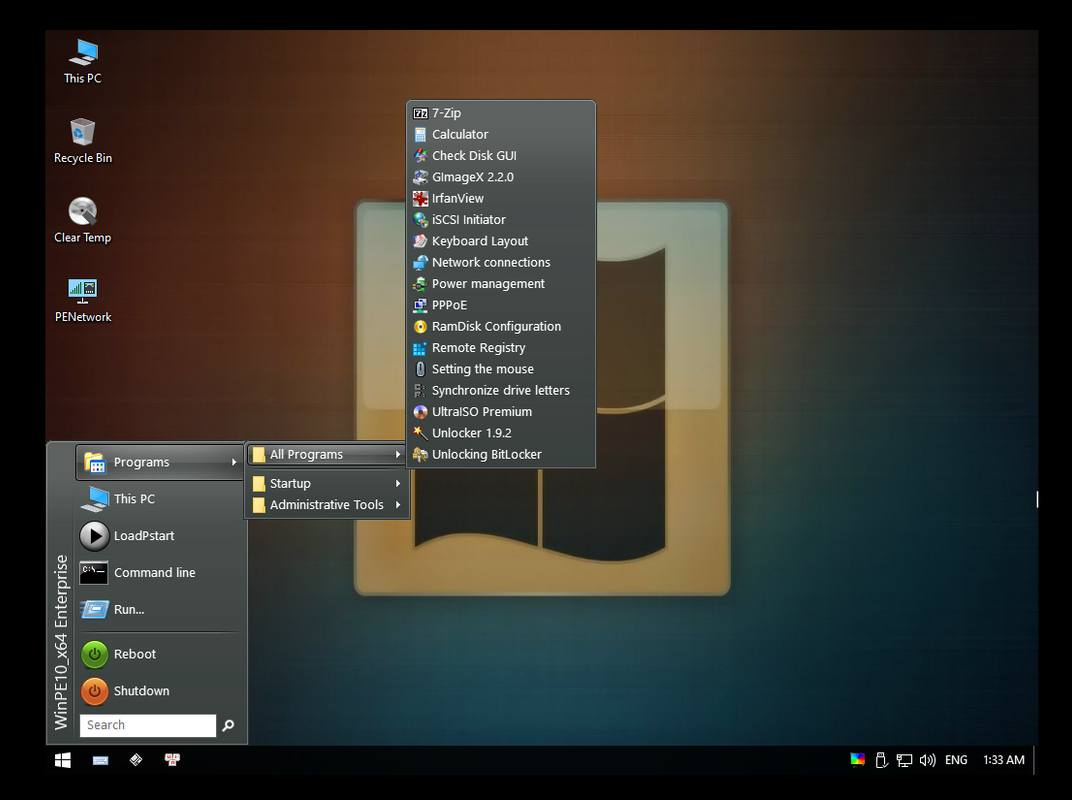This screenshot has width=1072, height=800.
Task: Click Shutdown in Start menu
Action: coord(159,691)
